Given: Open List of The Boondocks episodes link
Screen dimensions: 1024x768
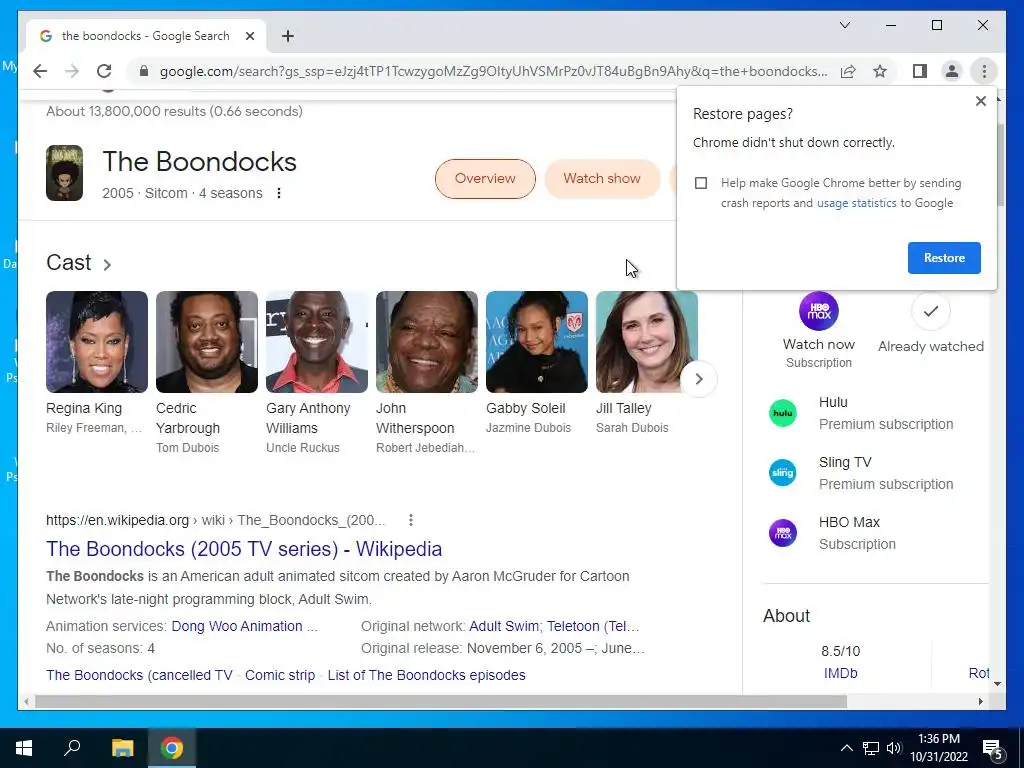Looking at the screenshot, I should coord(426,675).
